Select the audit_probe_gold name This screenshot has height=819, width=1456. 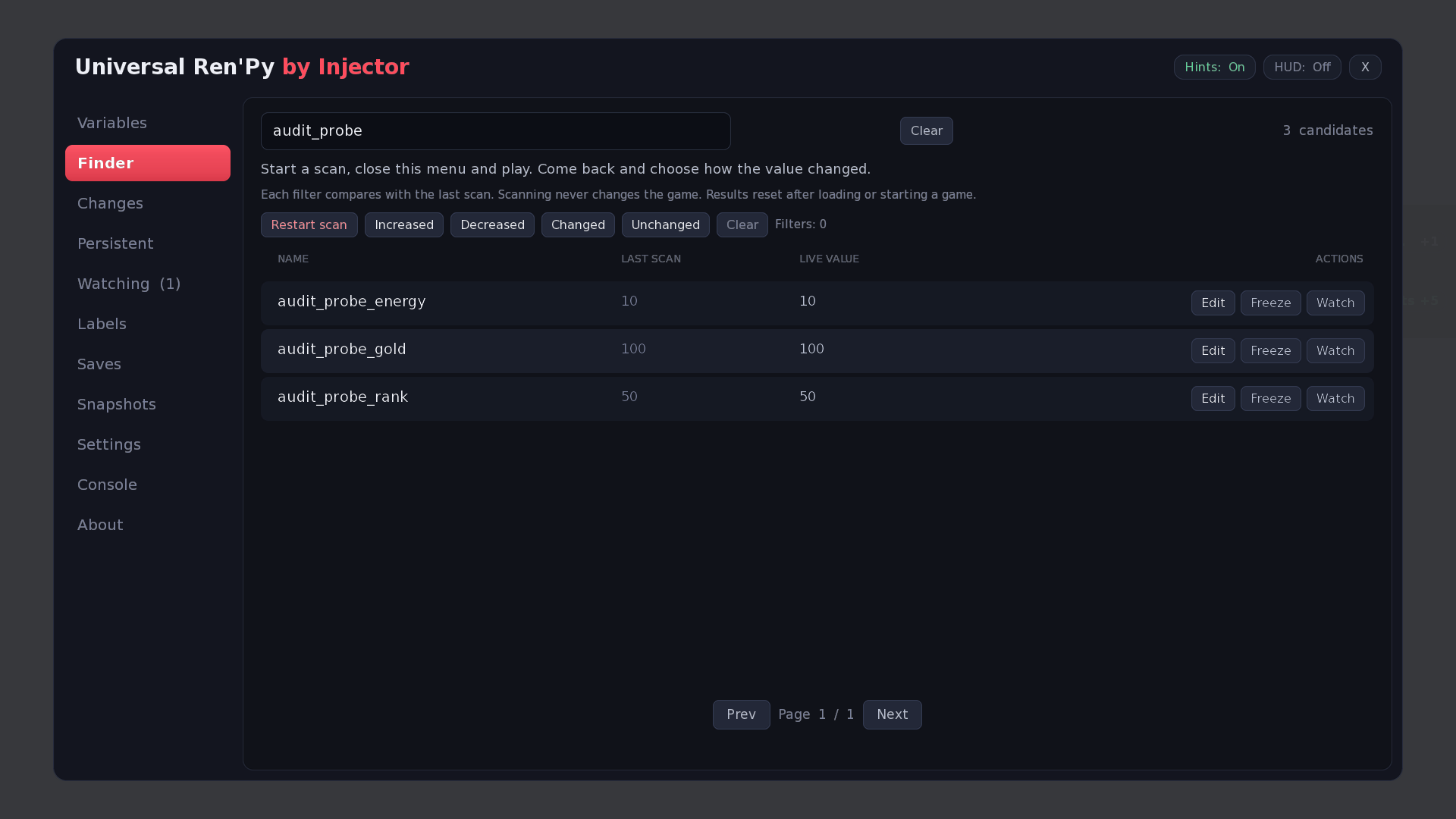click(341, 350)
